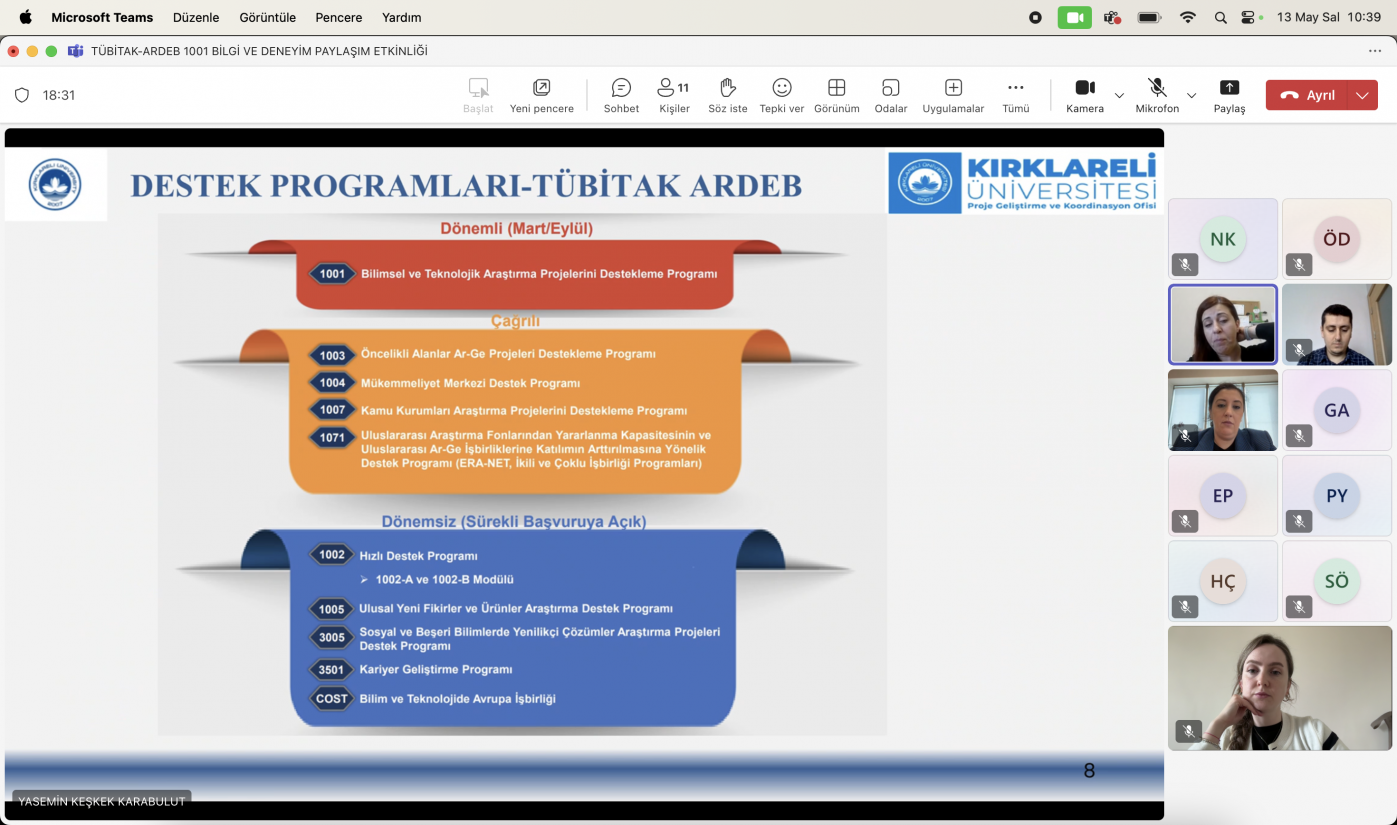This screenshot has height=825, width=1397.
Task: Open the dropdown next to Ayrıl
Action: click(x=1362, y=95)
